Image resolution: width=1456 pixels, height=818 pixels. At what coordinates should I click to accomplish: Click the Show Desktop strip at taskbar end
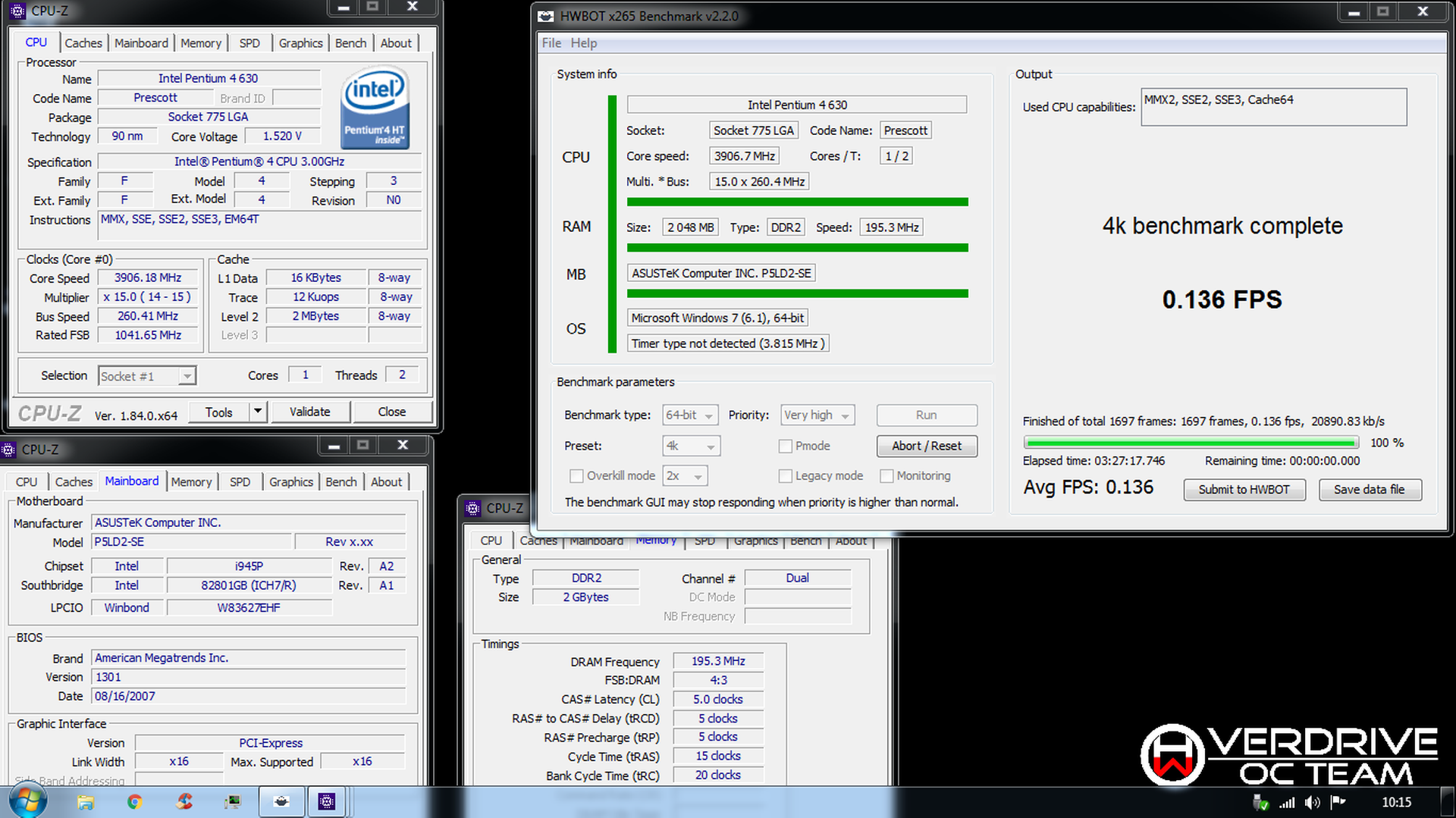(x=1447, y=802)
